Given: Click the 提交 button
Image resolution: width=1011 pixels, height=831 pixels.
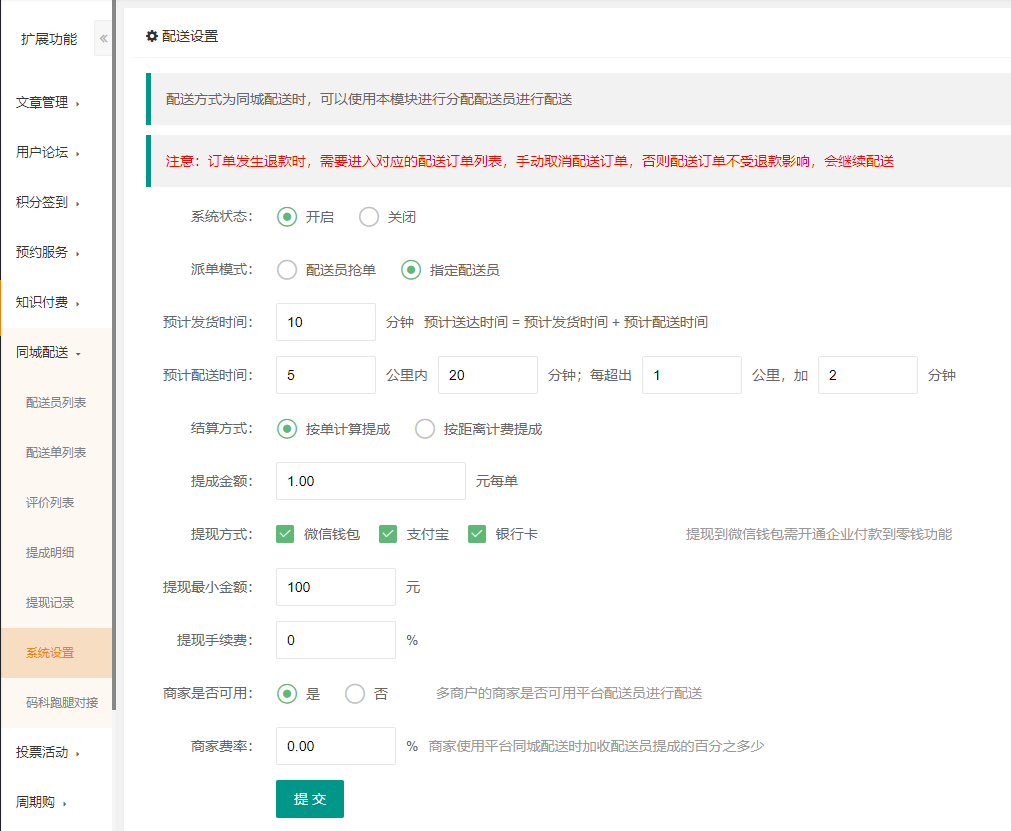Looking at the screenshot, I should click(x=310, y=799).
